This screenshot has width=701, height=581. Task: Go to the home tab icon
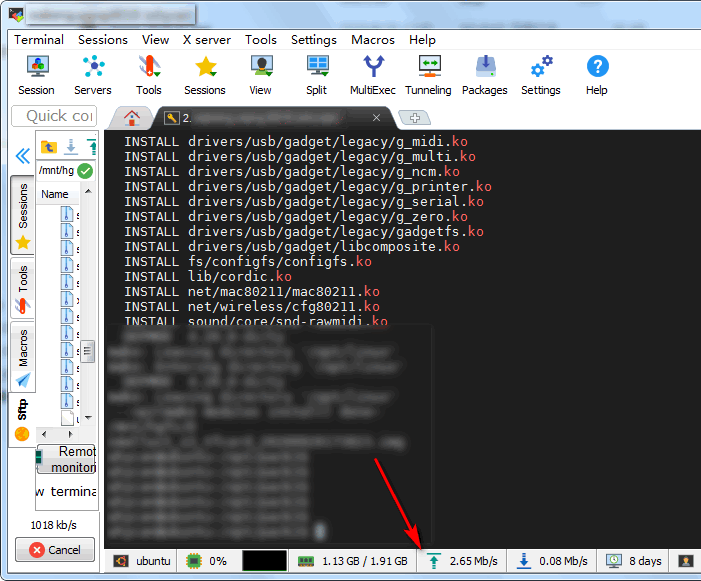(131, 118)
